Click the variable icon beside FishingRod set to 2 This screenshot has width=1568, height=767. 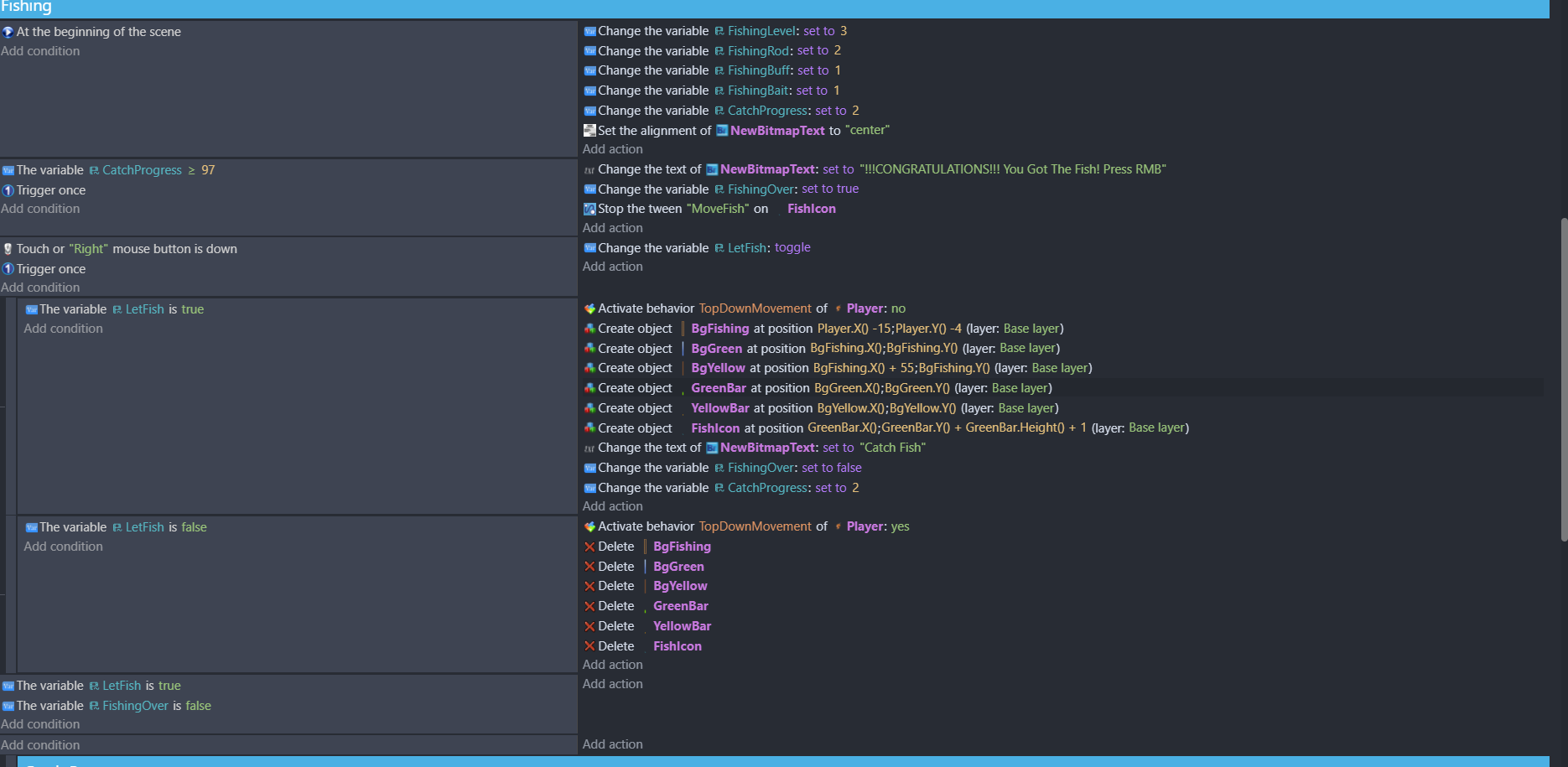(x=589, y=51)
